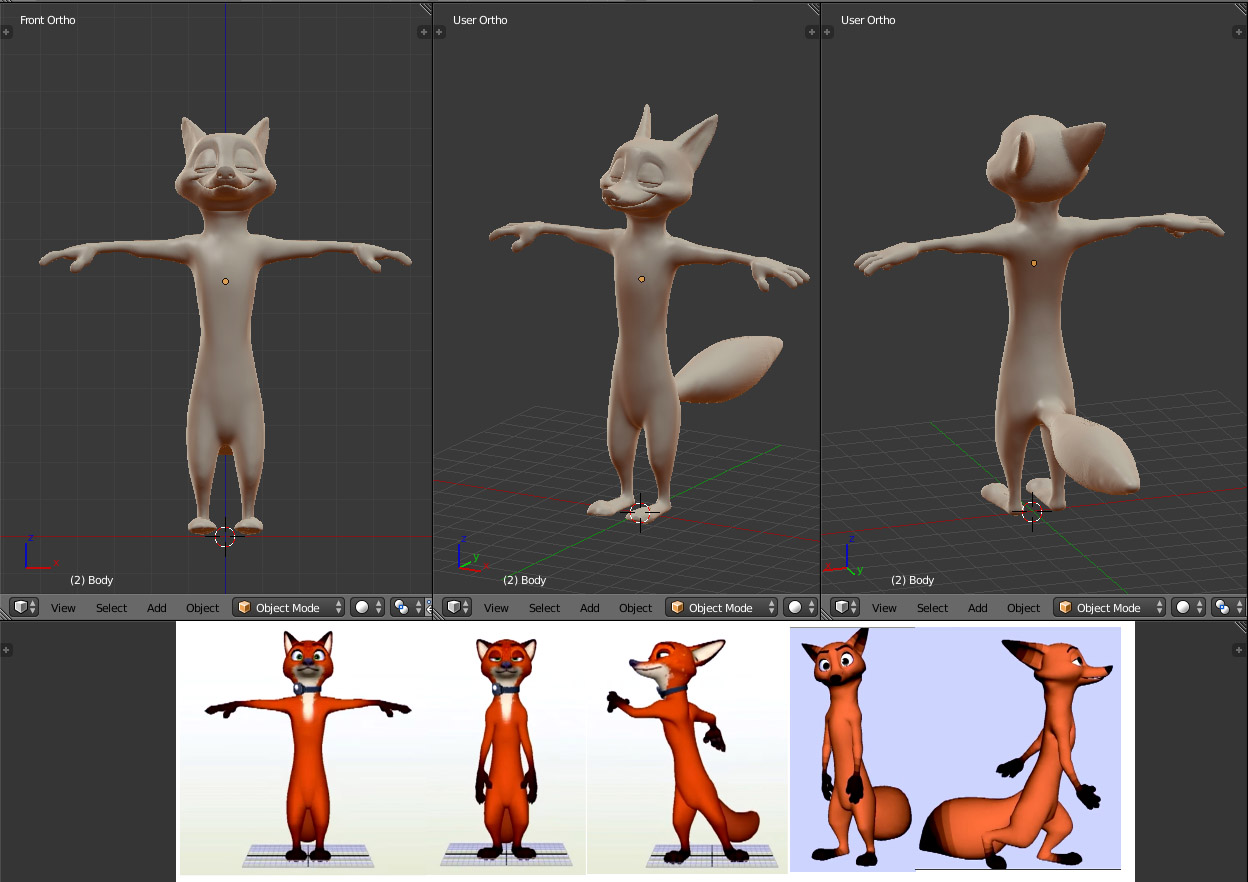
Task: Expand left plus of bottom image editor
Action: pyautogui.click(x=6, y=650)
